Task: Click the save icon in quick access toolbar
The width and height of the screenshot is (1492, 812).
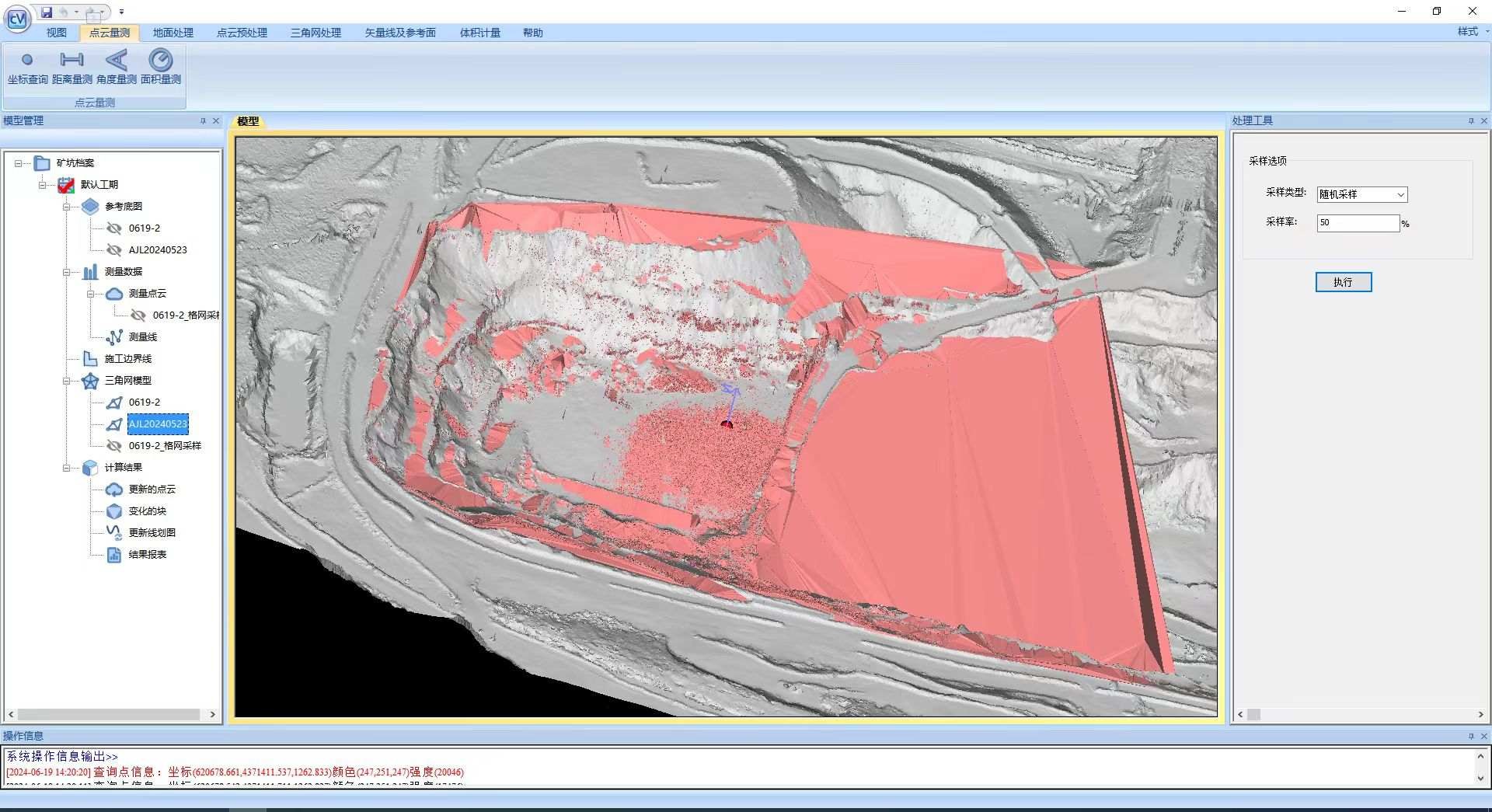Action: (47, 12)
